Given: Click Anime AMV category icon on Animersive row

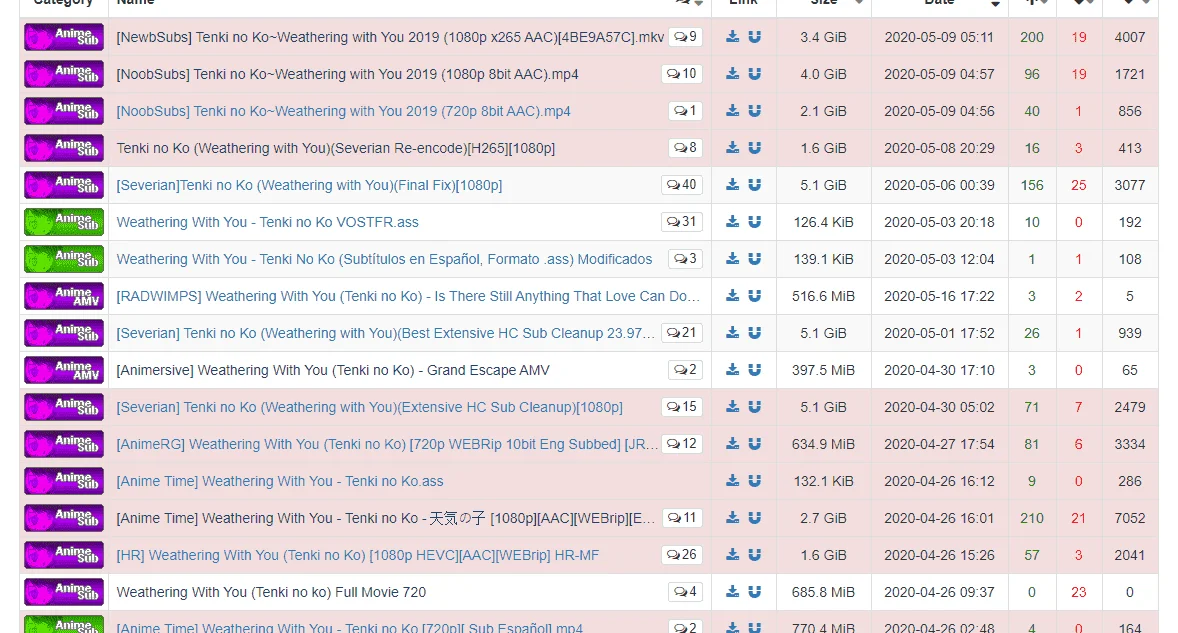Looking at the screenshot, I should [x=64, y=369].
